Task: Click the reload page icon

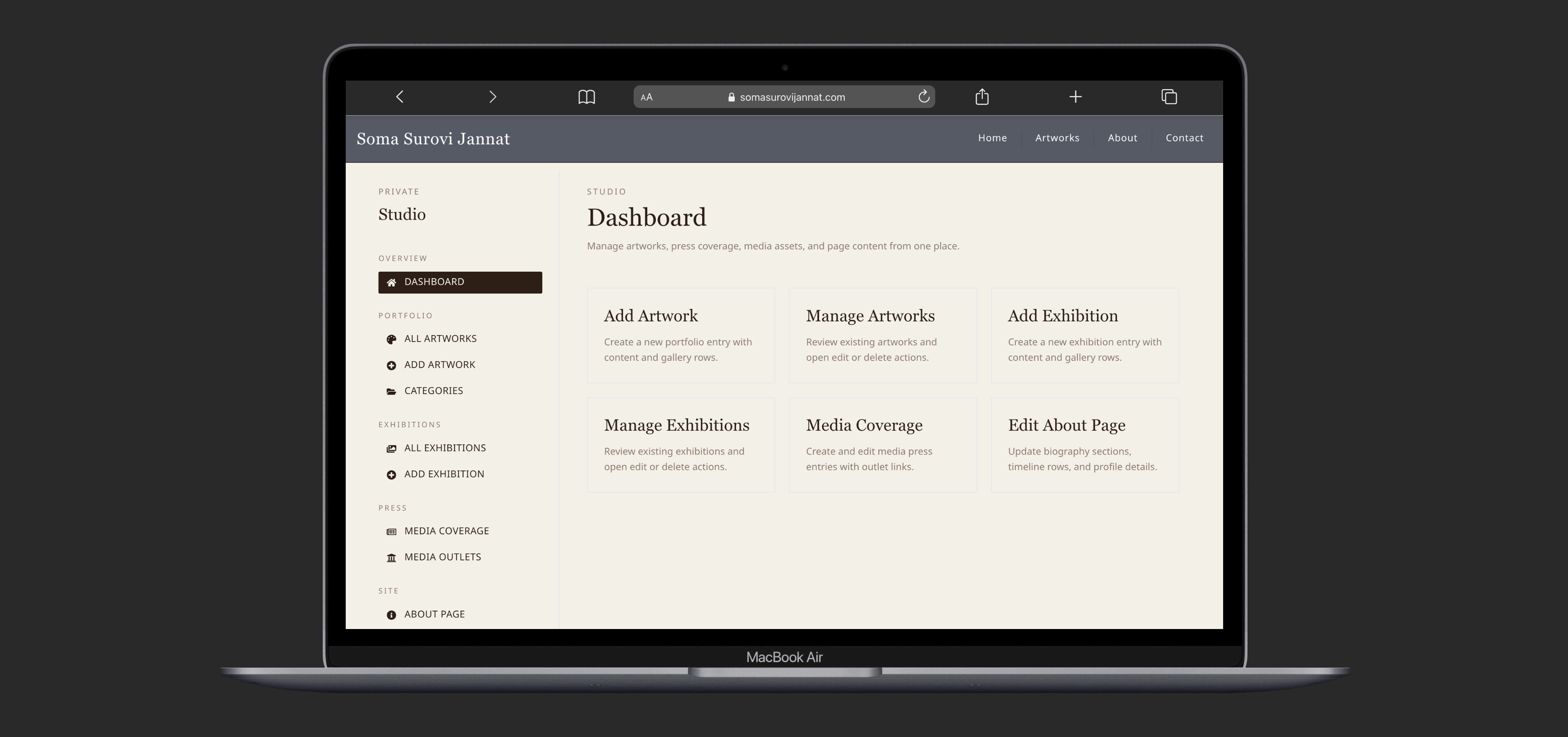Action: click(x=923, y=97)
